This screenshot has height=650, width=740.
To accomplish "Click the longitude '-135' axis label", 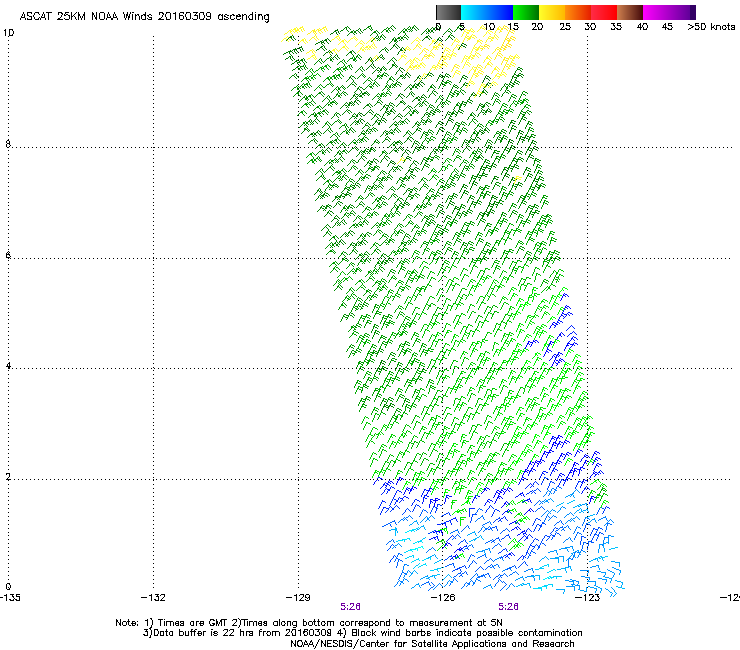I will 10,598.
